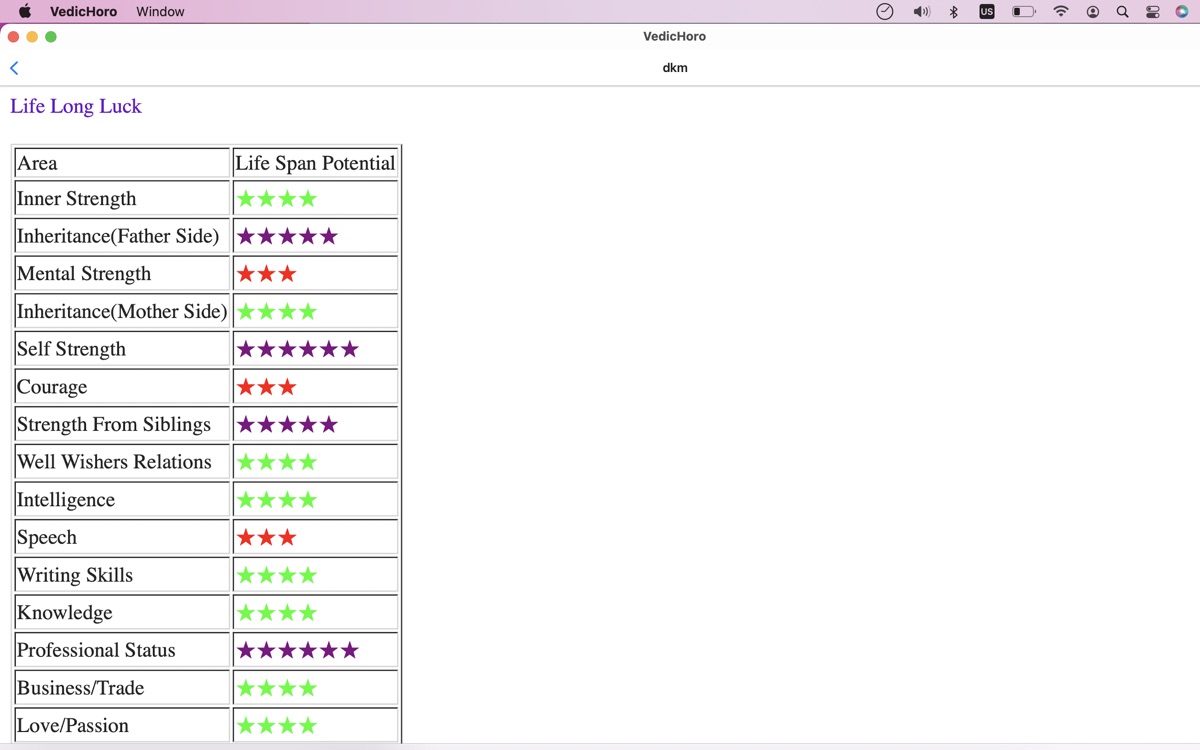Image resolution: width=1200 pixels, height=750 pixels.
Task: Open the VedicHoro app menu
Action: [83, 12]
